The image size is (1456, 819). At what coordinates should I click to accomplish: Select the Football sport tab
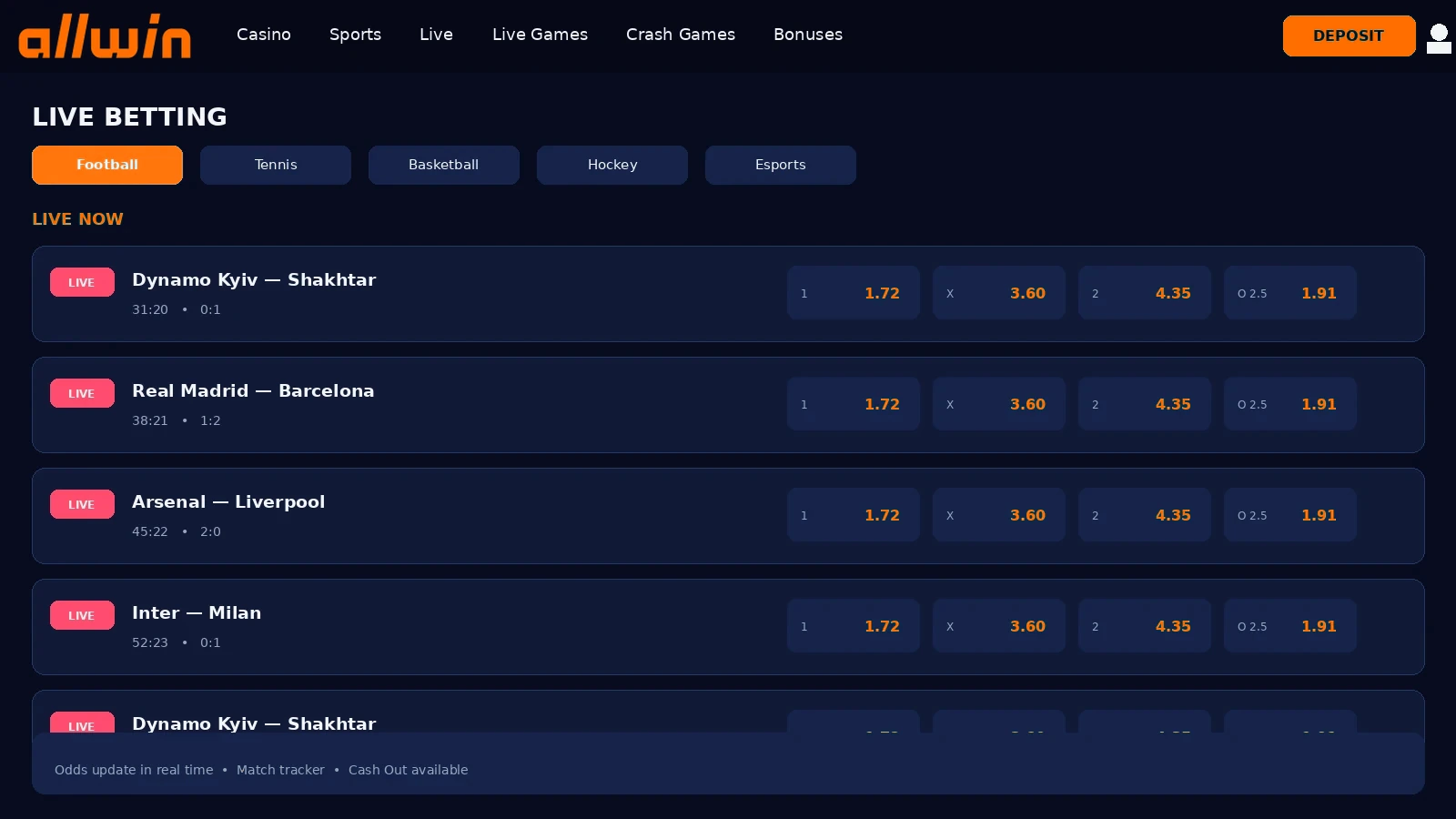click(107, 165)
